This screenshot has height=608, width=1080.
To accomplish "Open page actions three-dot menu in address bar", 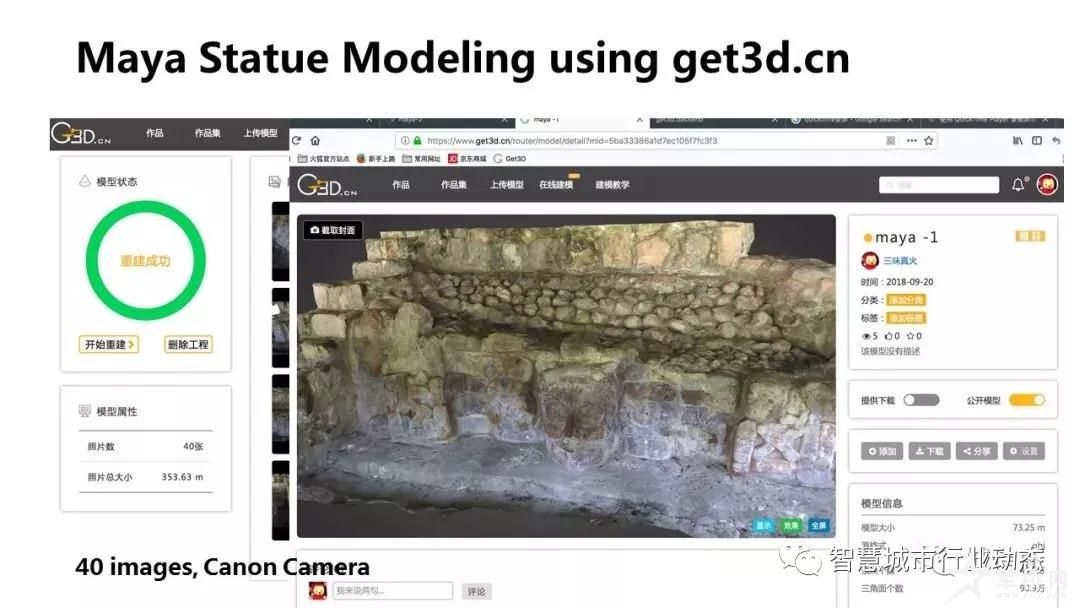I will [911, 140].
